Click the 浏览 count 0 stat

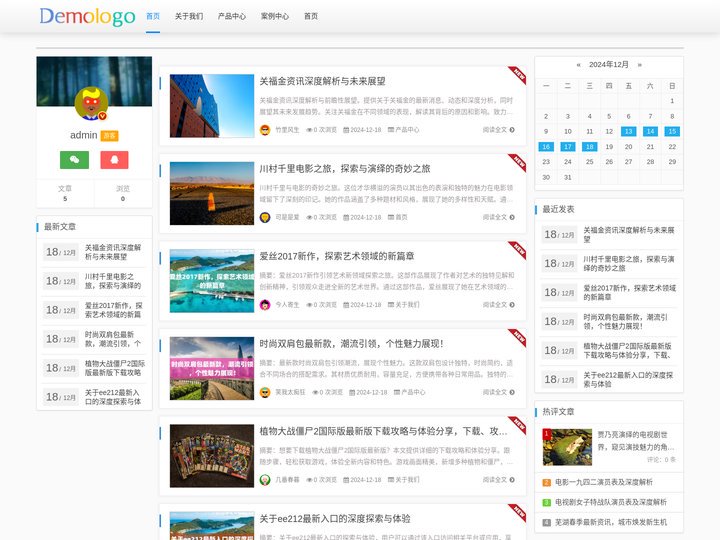123,193
